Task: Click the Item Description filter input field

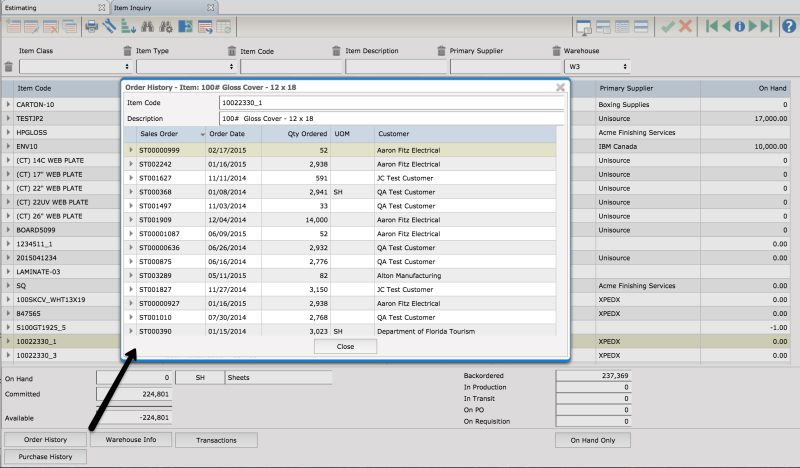Action: coord(396,66)
